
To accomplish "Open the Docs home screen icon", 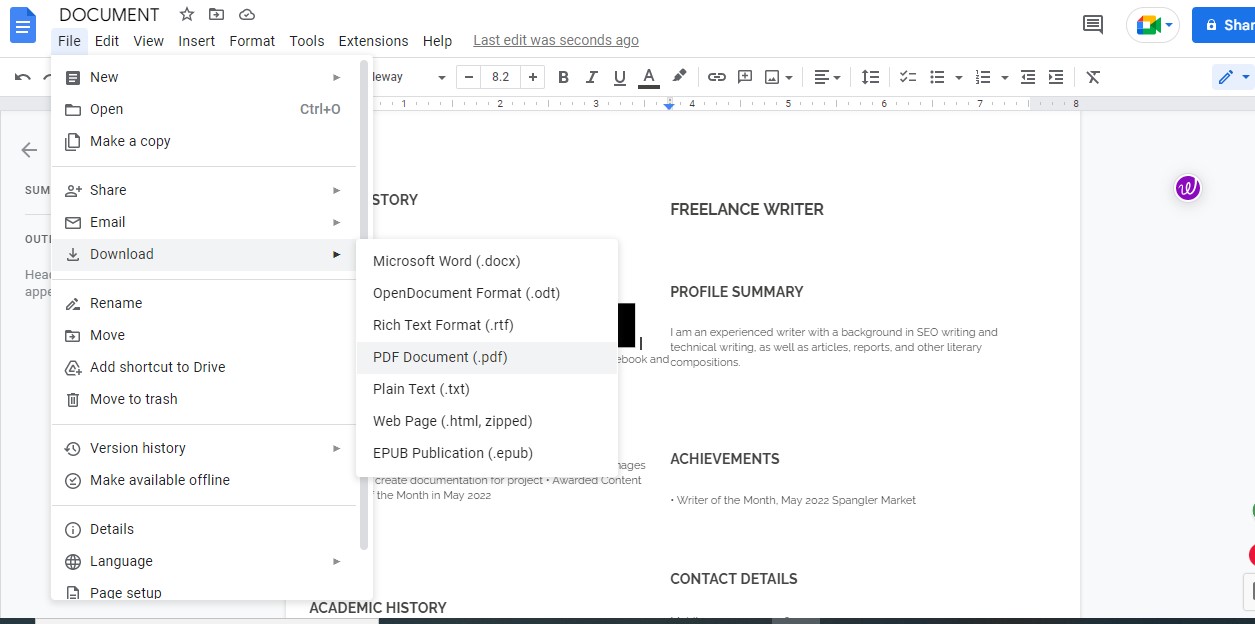I will (x=22, y=25).
